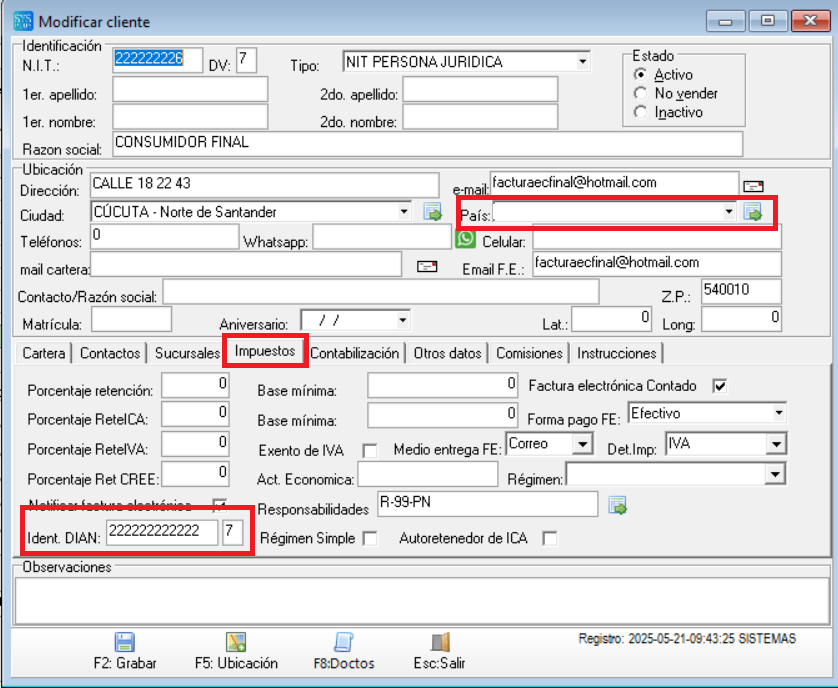Switch to the Otros datos tab
Viewport: 838px width, 688px height.
[x=447, y=353]
